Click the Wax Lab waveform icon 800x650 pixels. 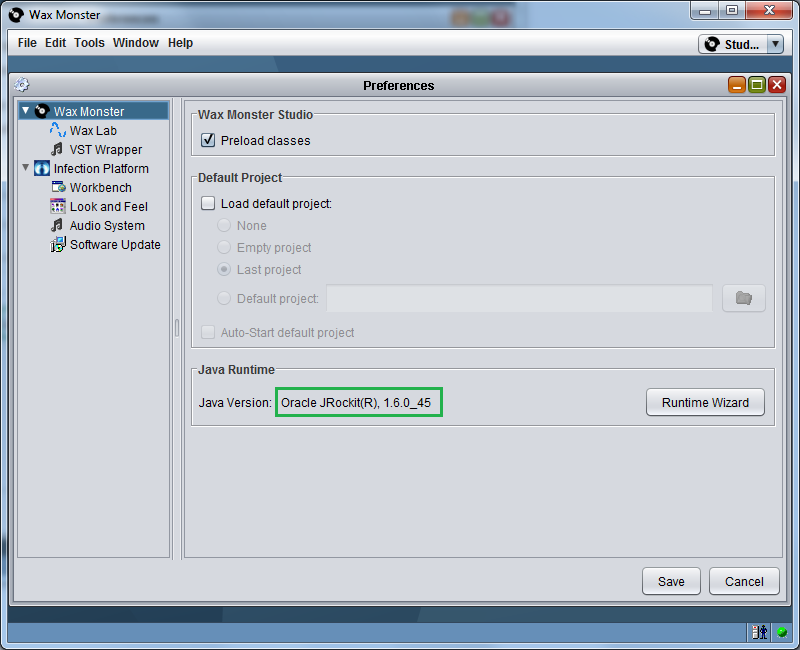click(57, 130)
